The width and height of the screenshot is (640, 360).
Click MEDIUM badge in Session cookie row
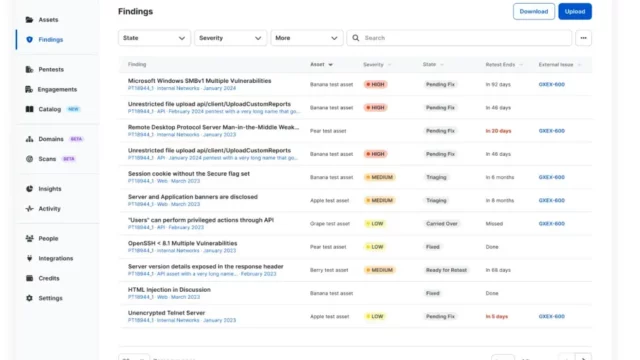coord(379,177)
